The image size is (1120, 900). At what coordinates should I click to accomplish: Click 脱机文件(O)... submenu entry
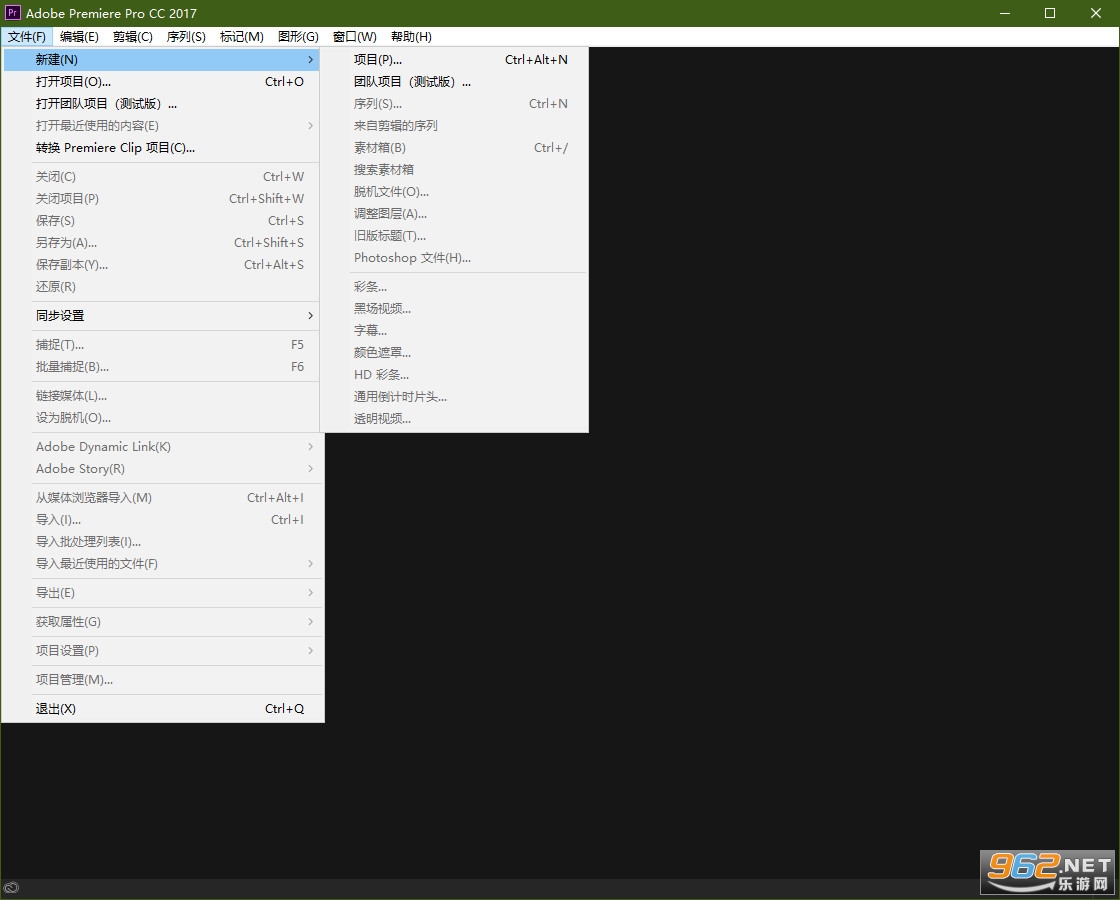coord(454,192)
